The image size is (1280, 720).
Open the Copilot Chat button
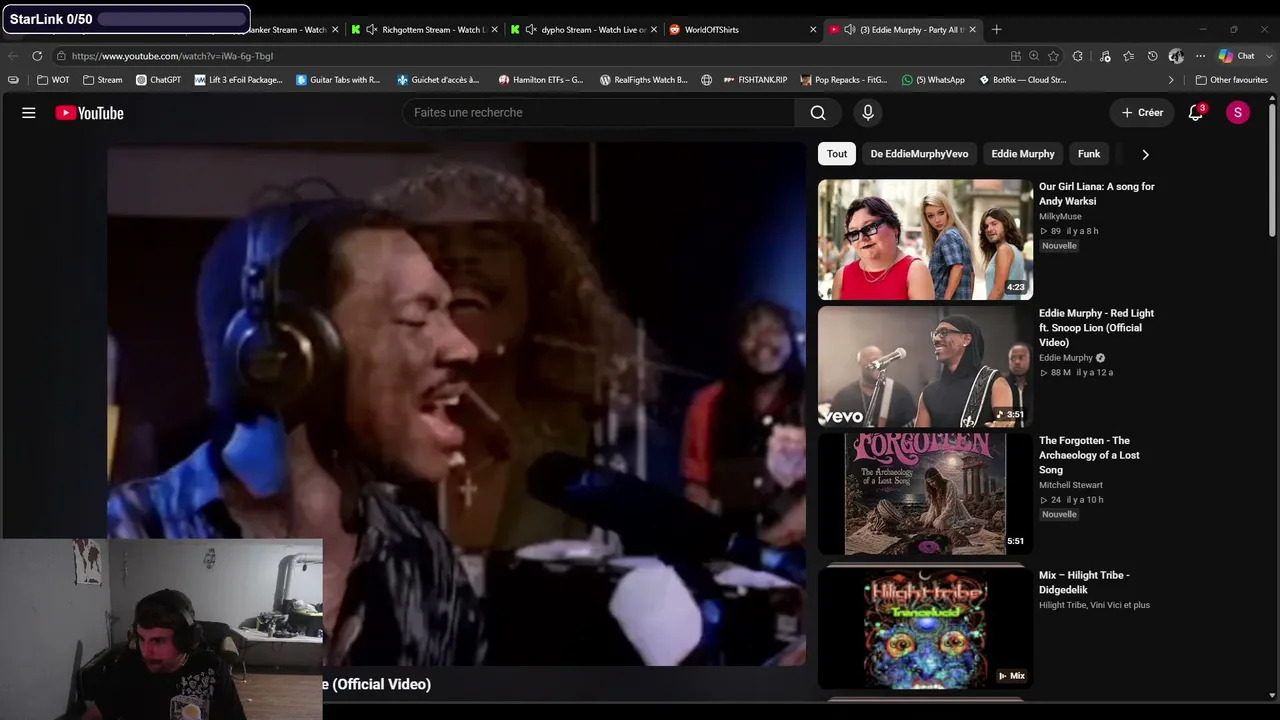[x=1236, y=56]
